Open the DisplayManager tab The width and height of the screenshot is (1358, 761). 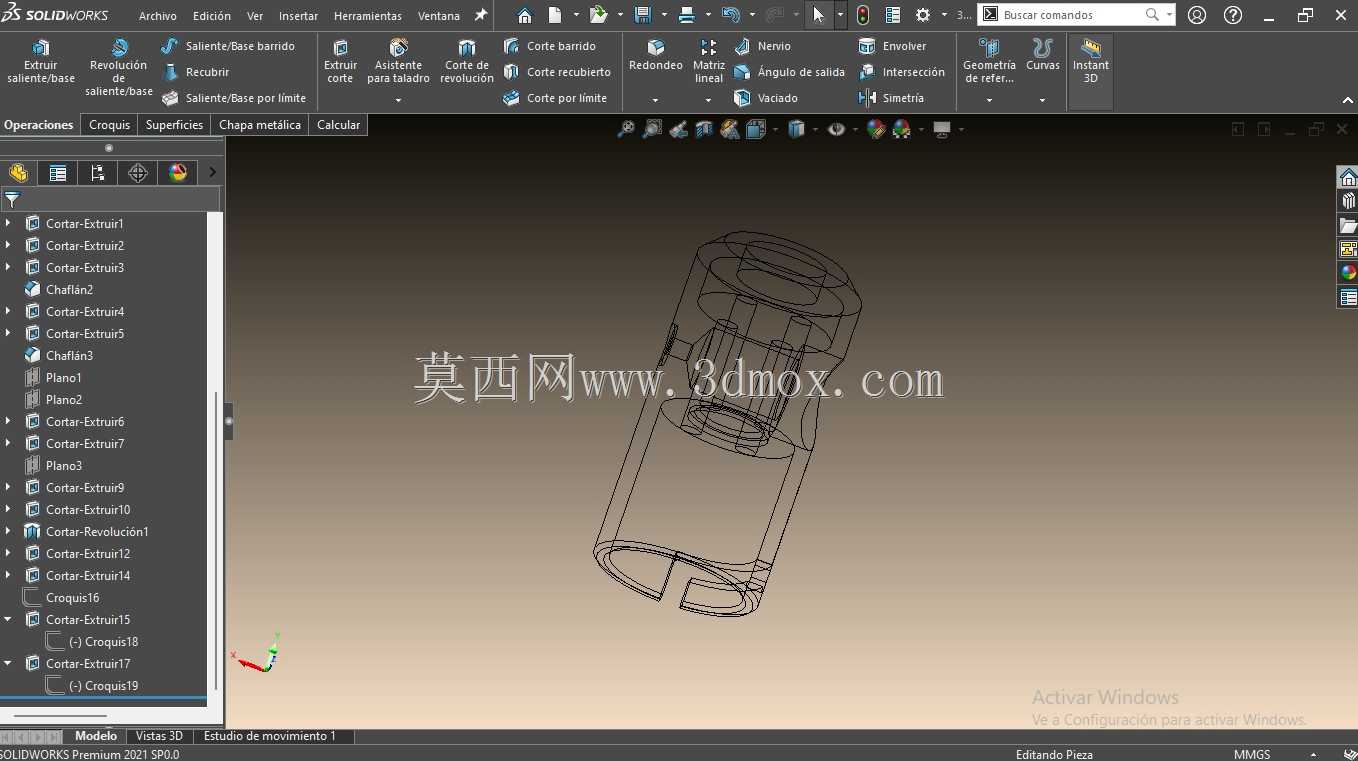pos(178,173)
